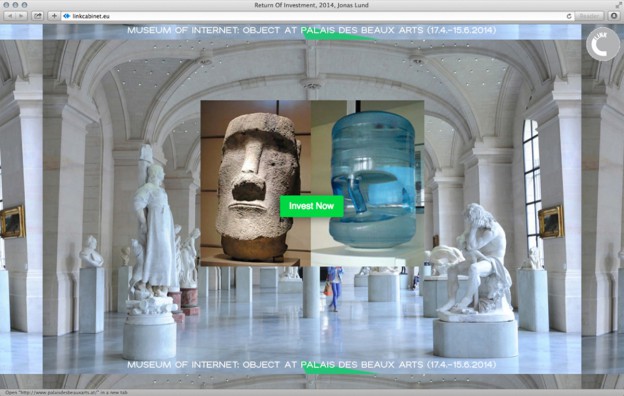
Task: Open the Downloads icon in Safari toolbar
Action: [x=614, y=16]
